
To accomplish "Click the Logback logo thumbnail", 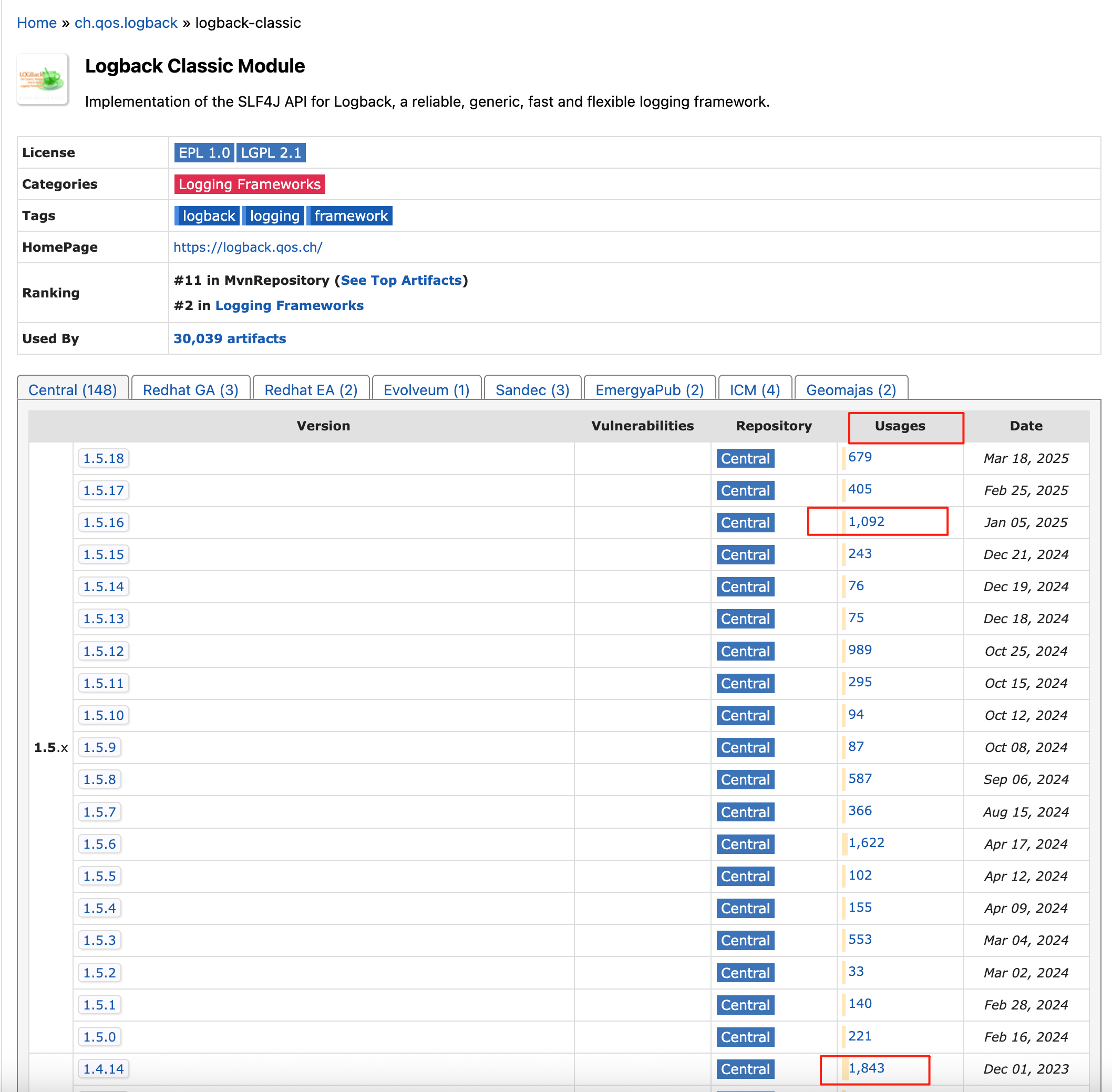I will tap(43, 80).
